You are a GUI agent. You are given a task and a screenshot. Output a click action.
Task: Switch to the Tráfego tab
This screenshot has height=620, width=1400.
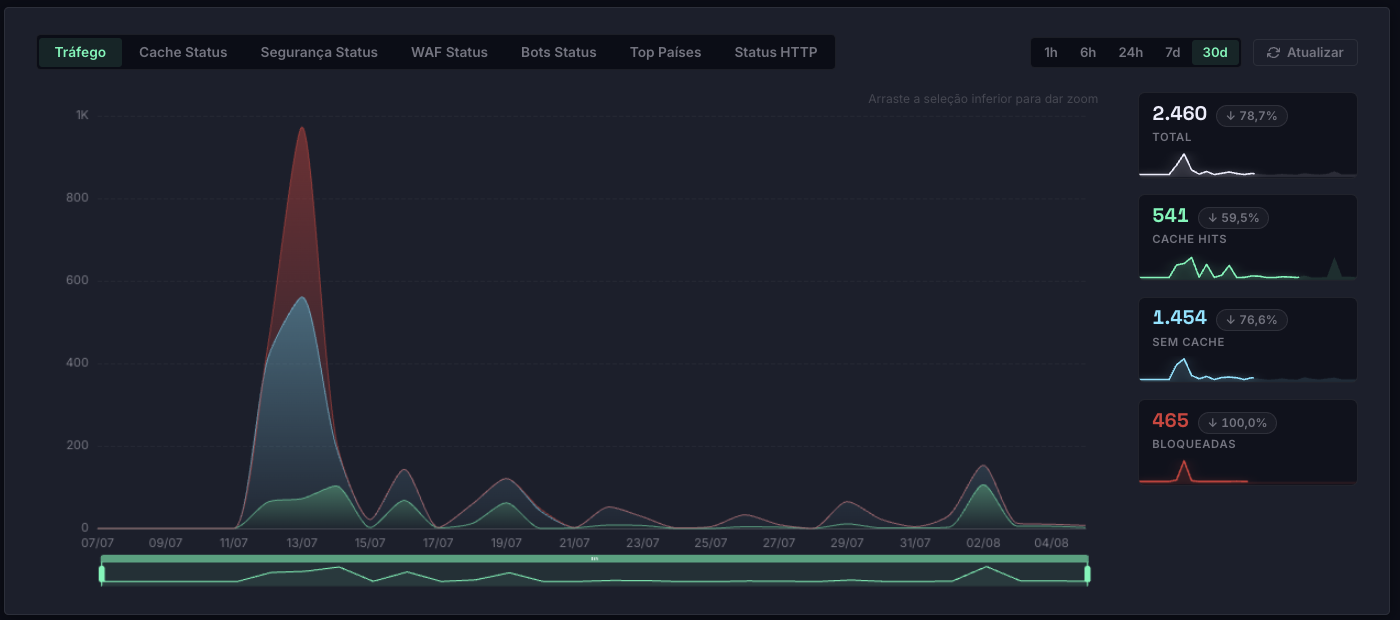[x=80, y=52]
